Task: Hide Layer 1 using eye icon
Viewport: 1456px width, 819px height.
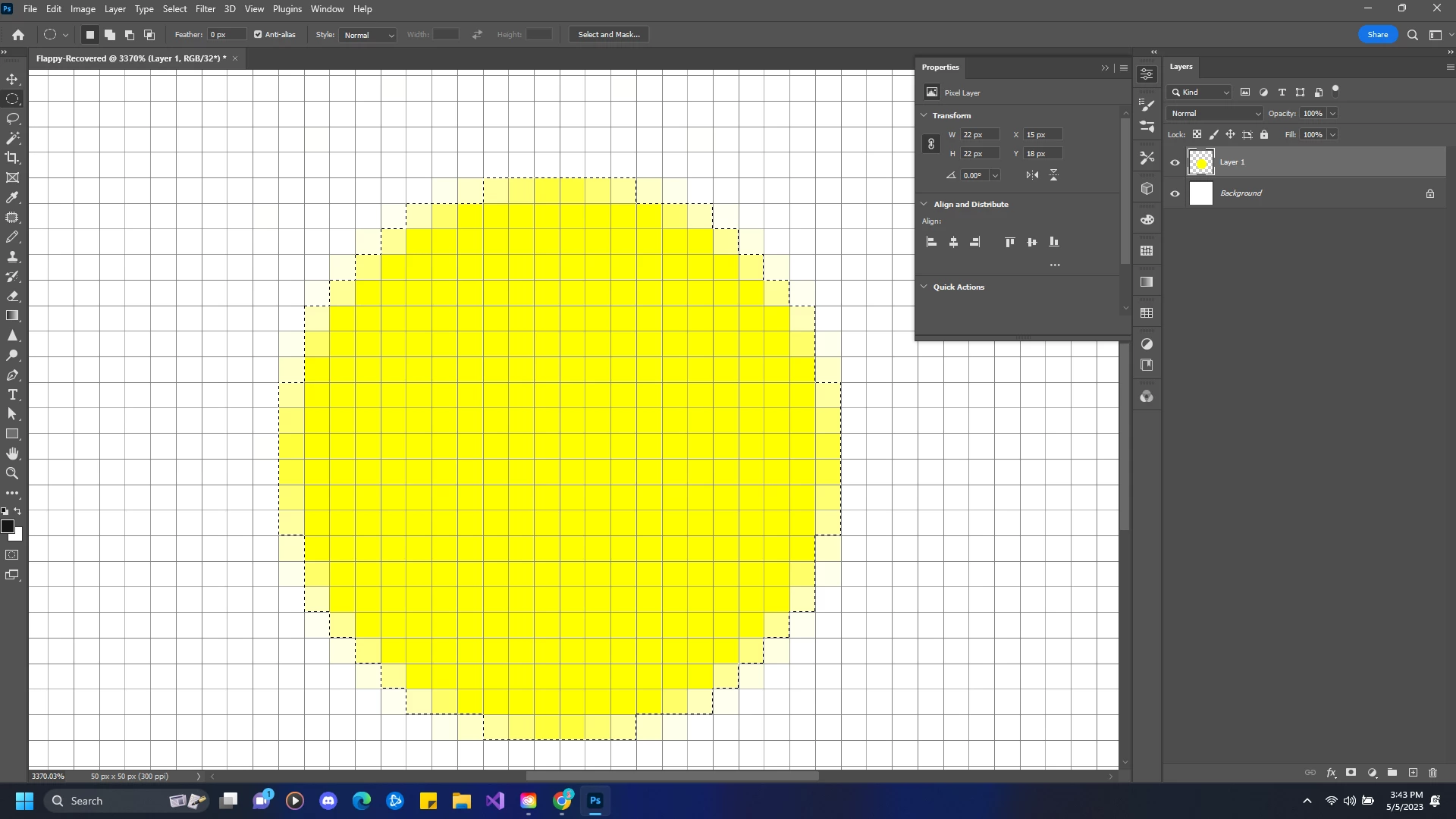Action: tap(1175, 162)
